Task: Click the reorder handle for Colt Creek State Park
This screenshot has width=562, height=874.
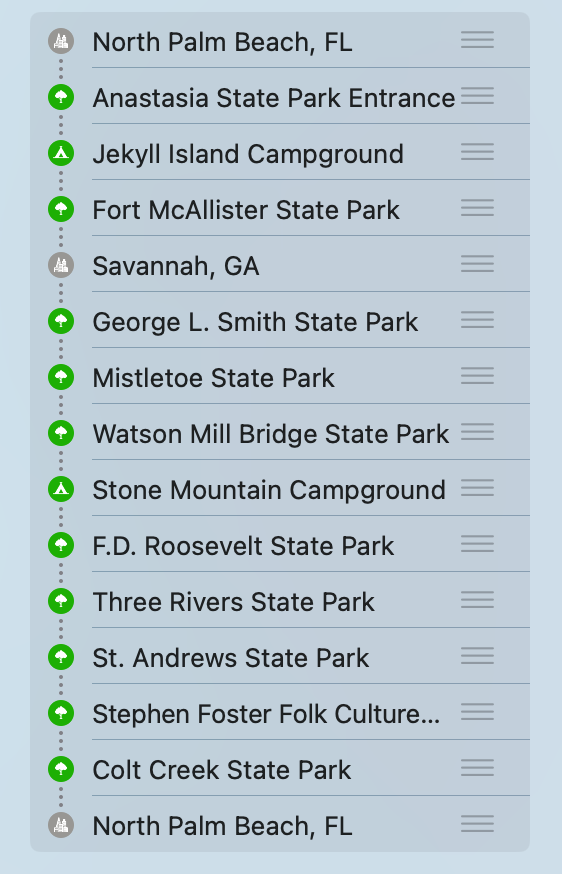Action: [x=477, y=768]
